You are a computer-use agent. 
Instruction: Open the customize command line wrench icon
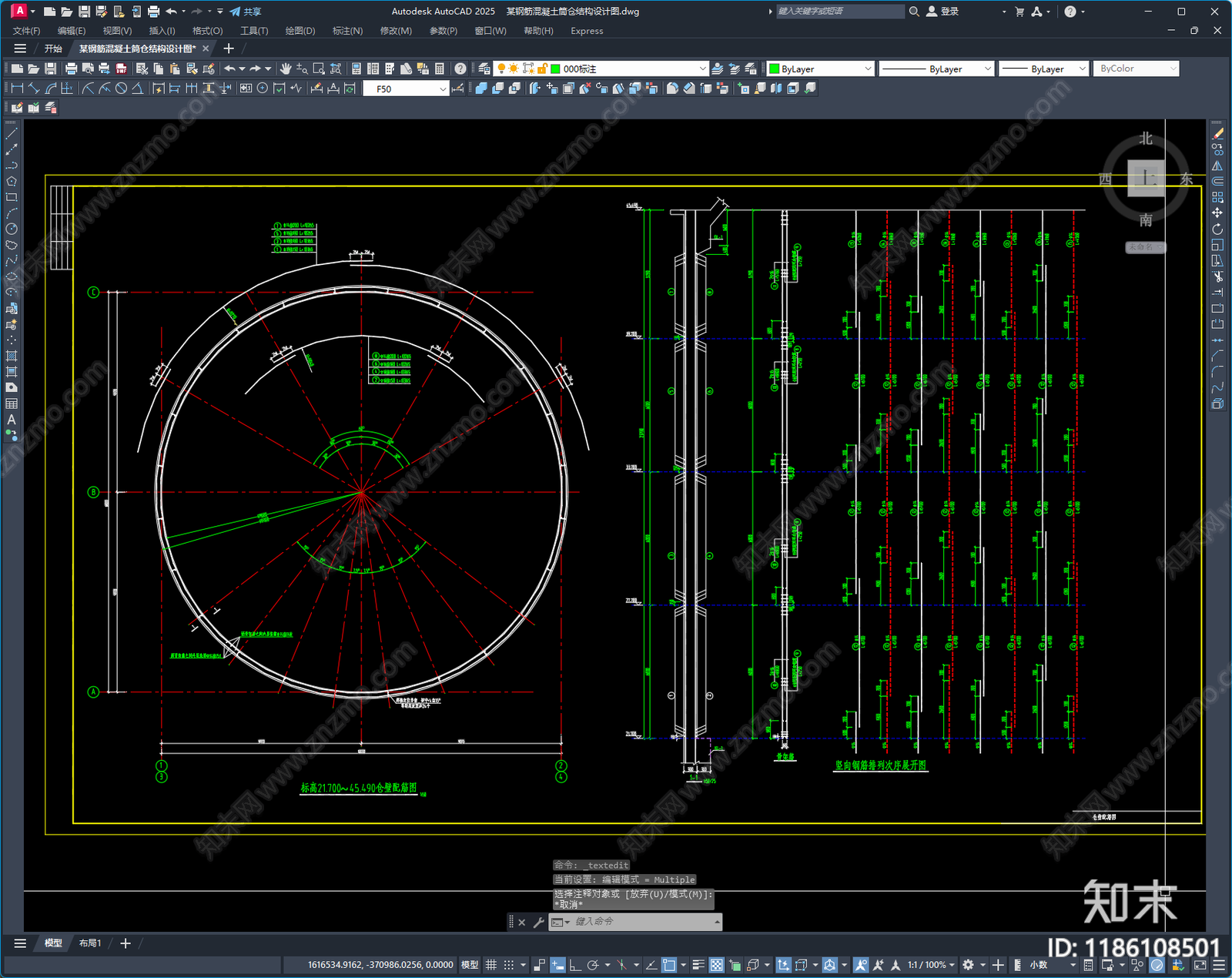538,922
